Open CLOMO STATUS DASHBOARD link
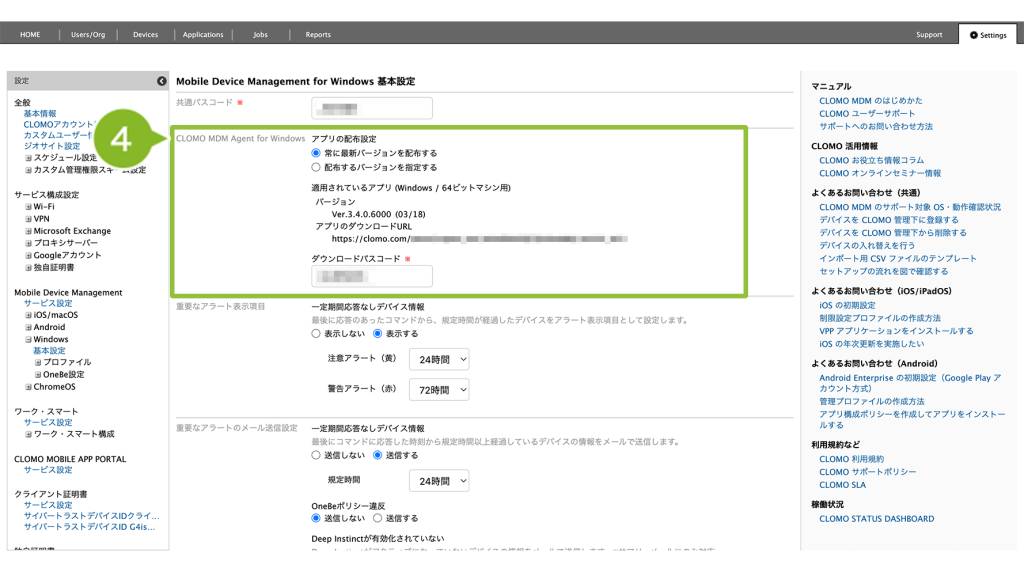This screenshot has width=1024, height=576. [x=876, y=519]
